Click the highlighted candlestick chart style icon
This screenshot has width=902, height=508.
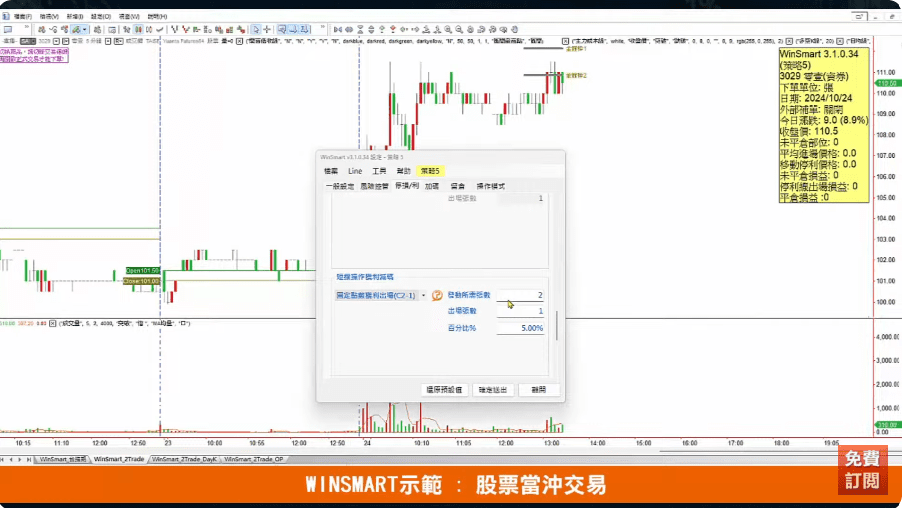pyautogui.click(x=138, y=29)
